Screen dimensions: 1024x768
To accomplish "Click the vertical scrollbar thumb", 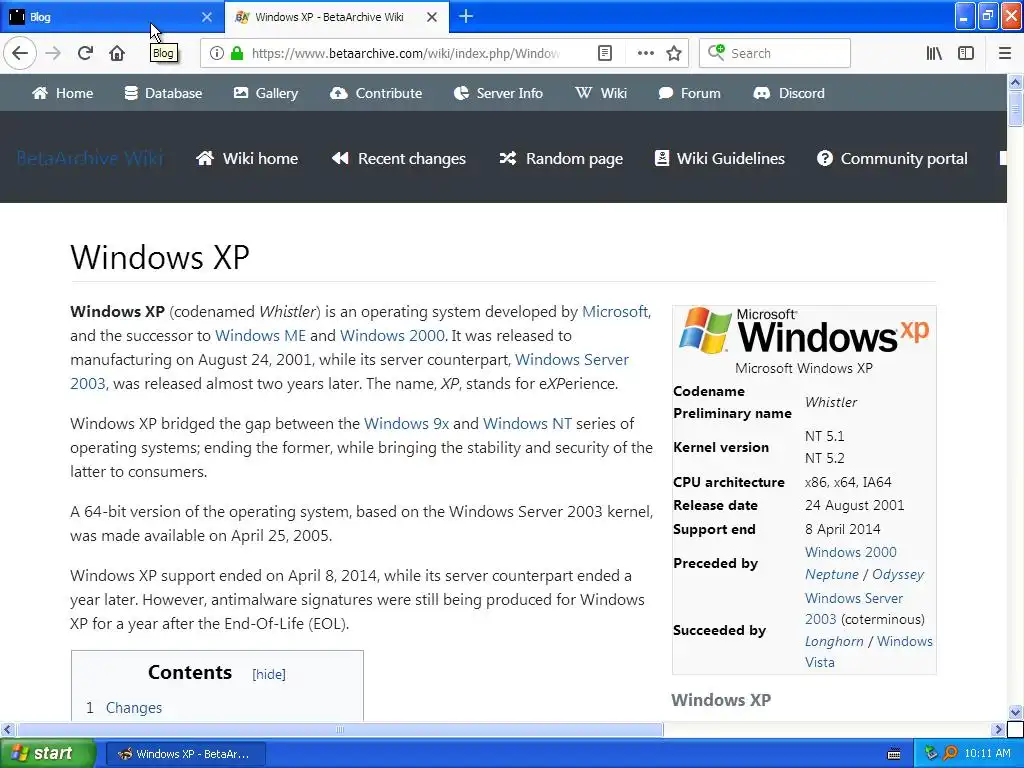I will 1016,108.
